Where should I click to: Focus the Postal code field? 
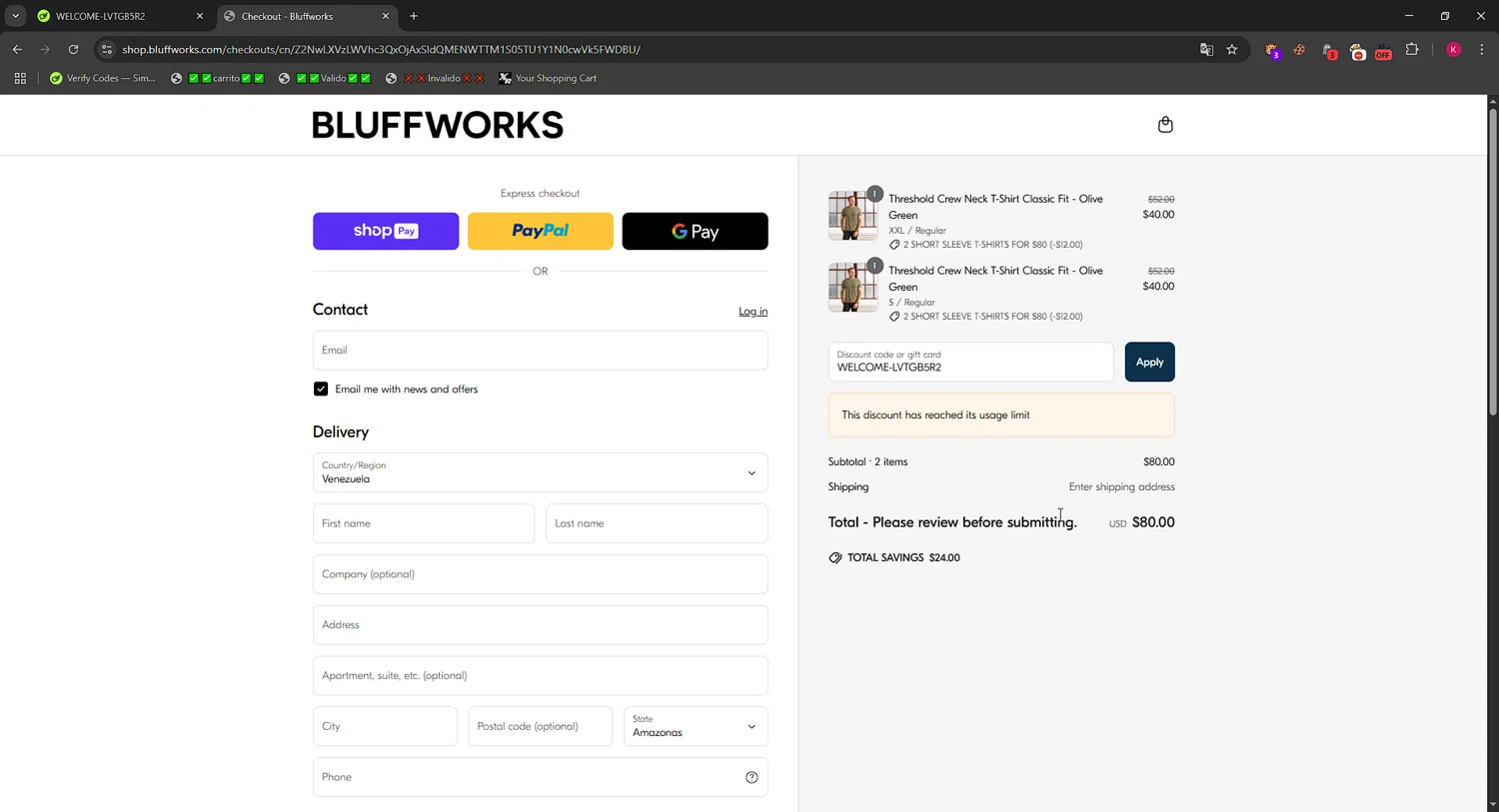[540, 726]
